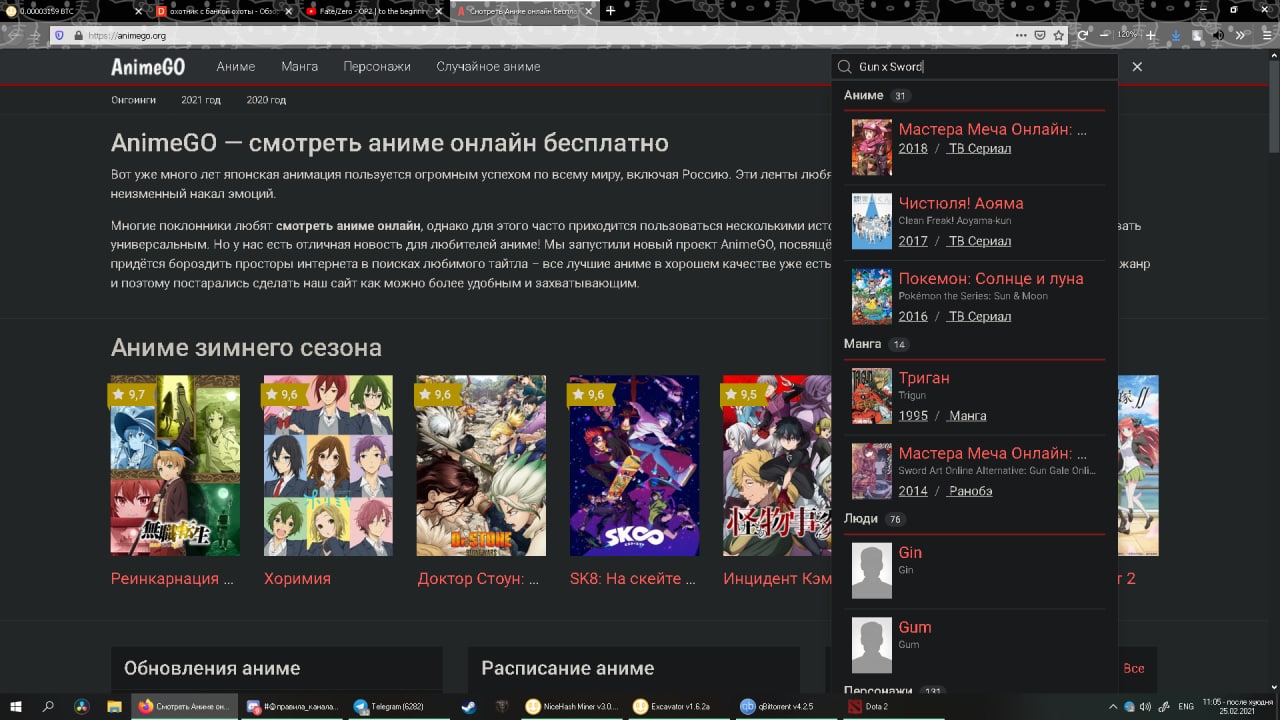Open the 2020 год link
Image resolution: width=1280 pixels, height=720 pixels.
pos(266,100)
